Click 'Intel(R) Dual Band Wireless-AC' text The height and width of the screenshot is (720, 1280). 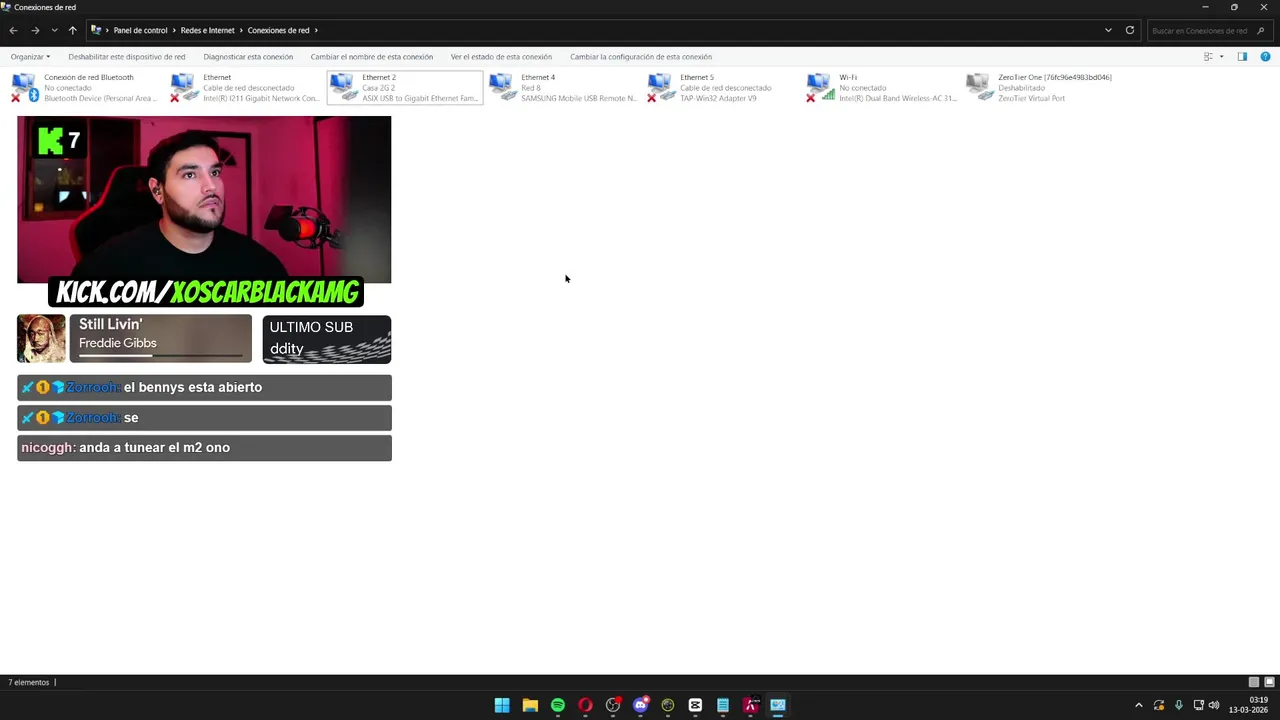coord(897,98)
